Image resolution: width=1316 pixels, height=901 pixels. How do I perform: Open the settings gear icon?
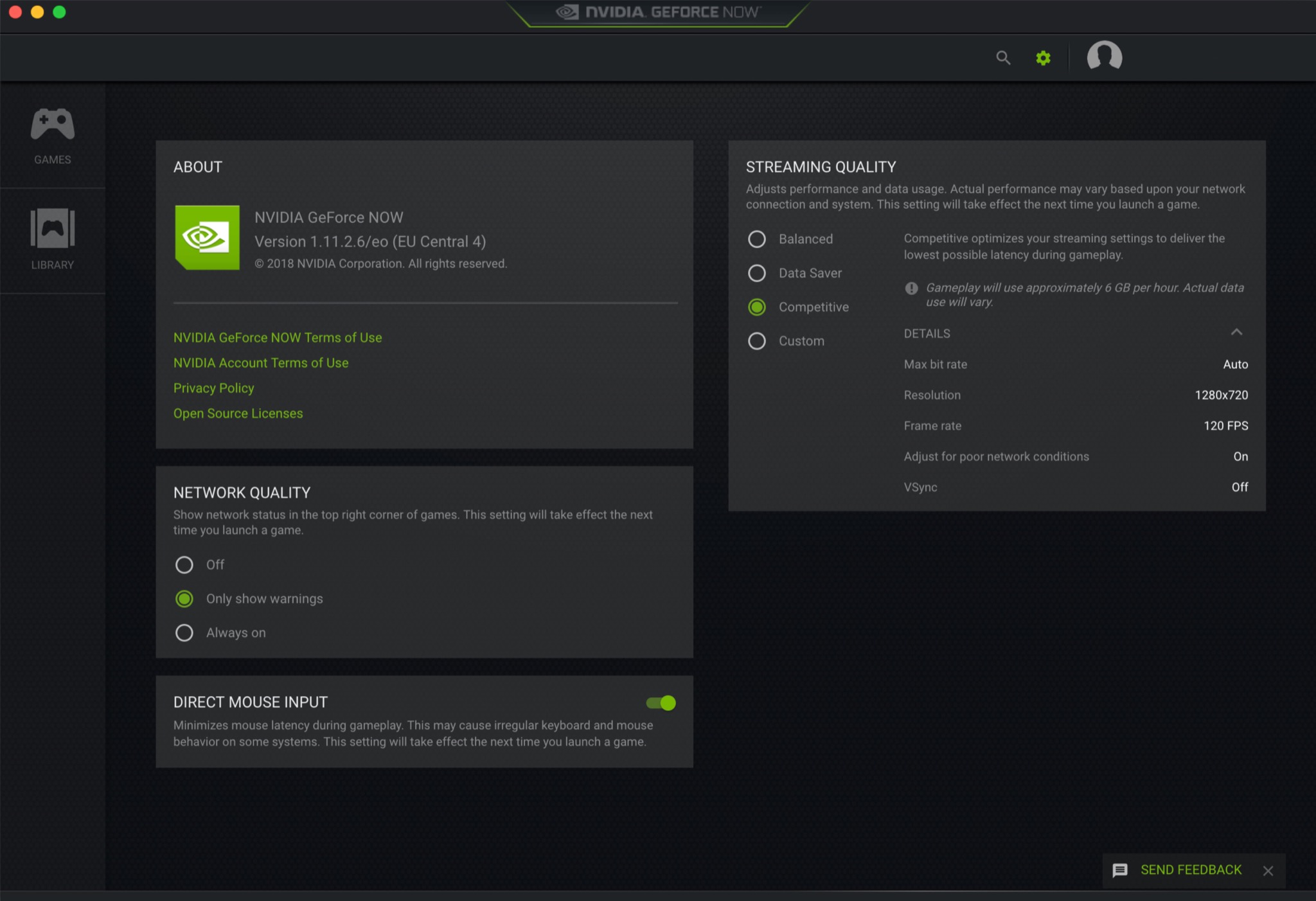(1043, 57)
